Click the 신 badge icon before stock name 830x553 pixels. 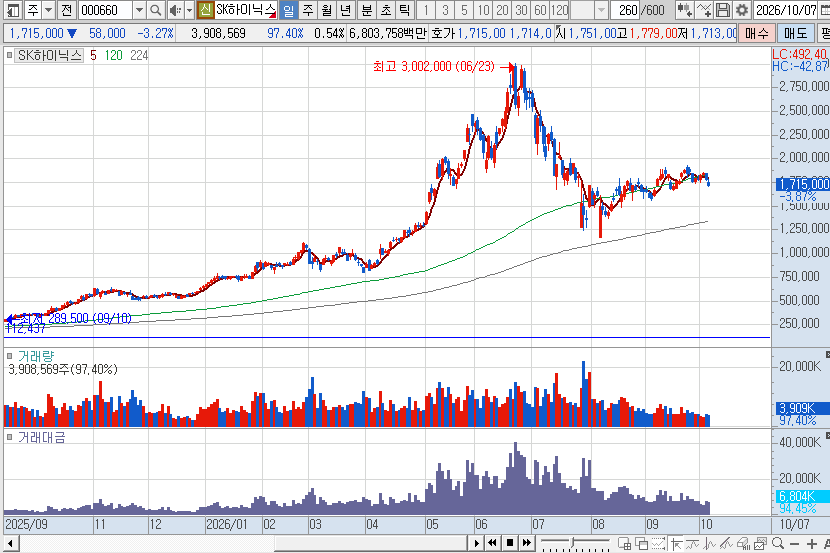[x=206, y=10]
